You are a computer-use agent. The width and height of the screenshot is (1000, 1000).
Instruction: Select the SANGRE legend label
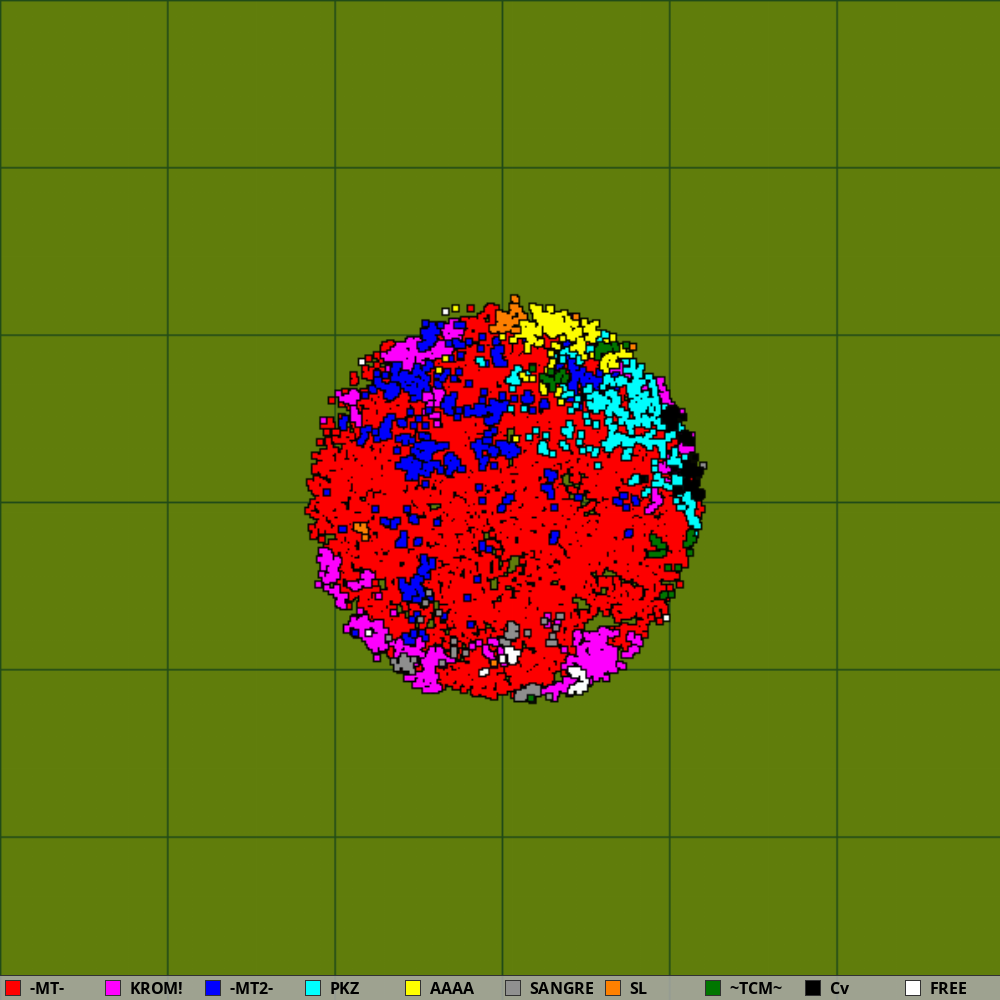[x=561, y=989]
